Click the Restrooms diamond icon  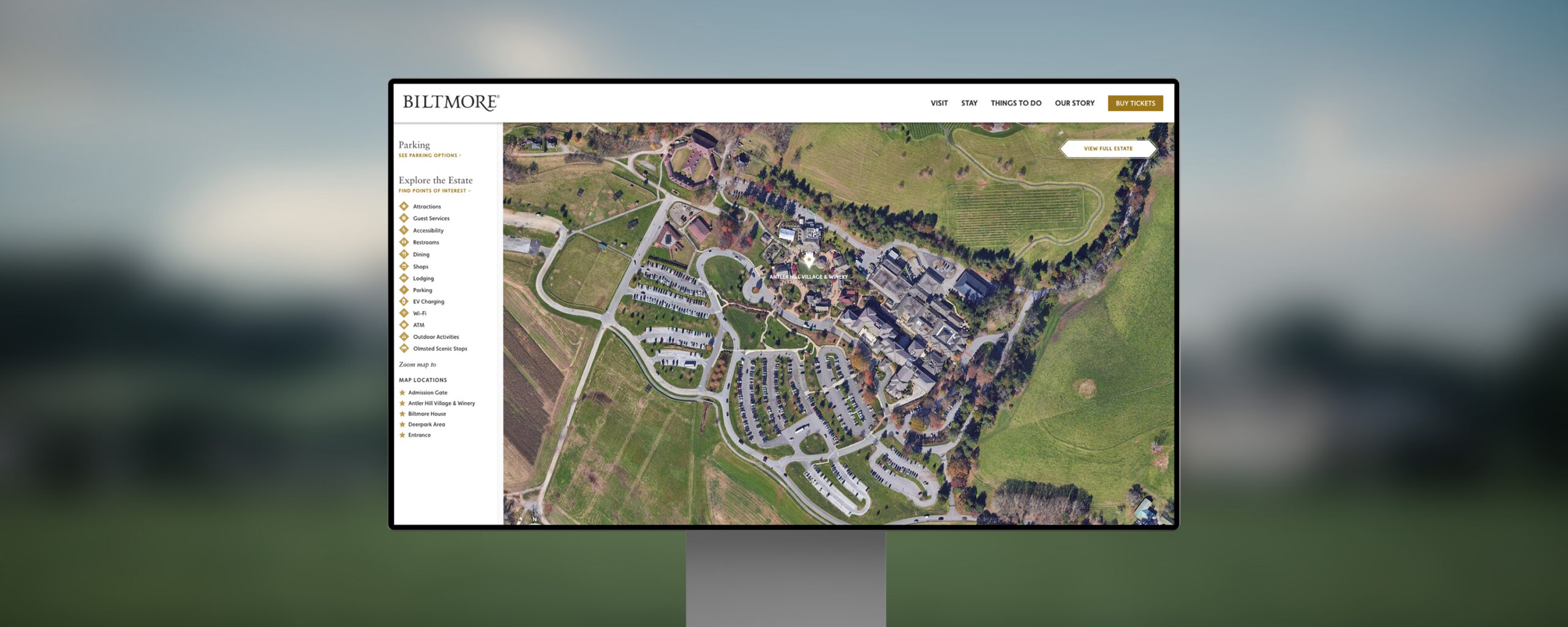404,242
